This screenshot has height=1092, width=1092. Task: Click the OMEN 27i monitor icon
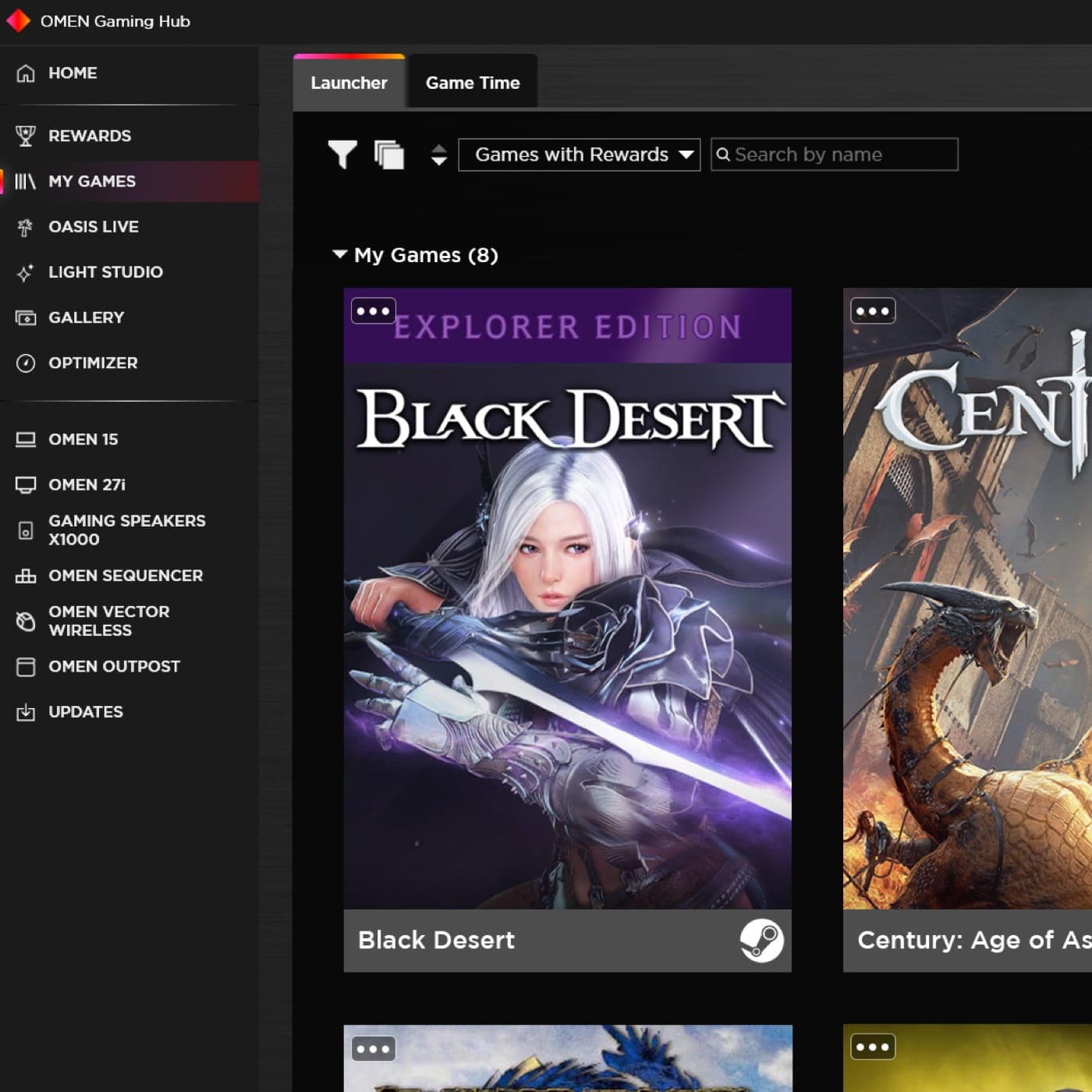pos(26,484)
